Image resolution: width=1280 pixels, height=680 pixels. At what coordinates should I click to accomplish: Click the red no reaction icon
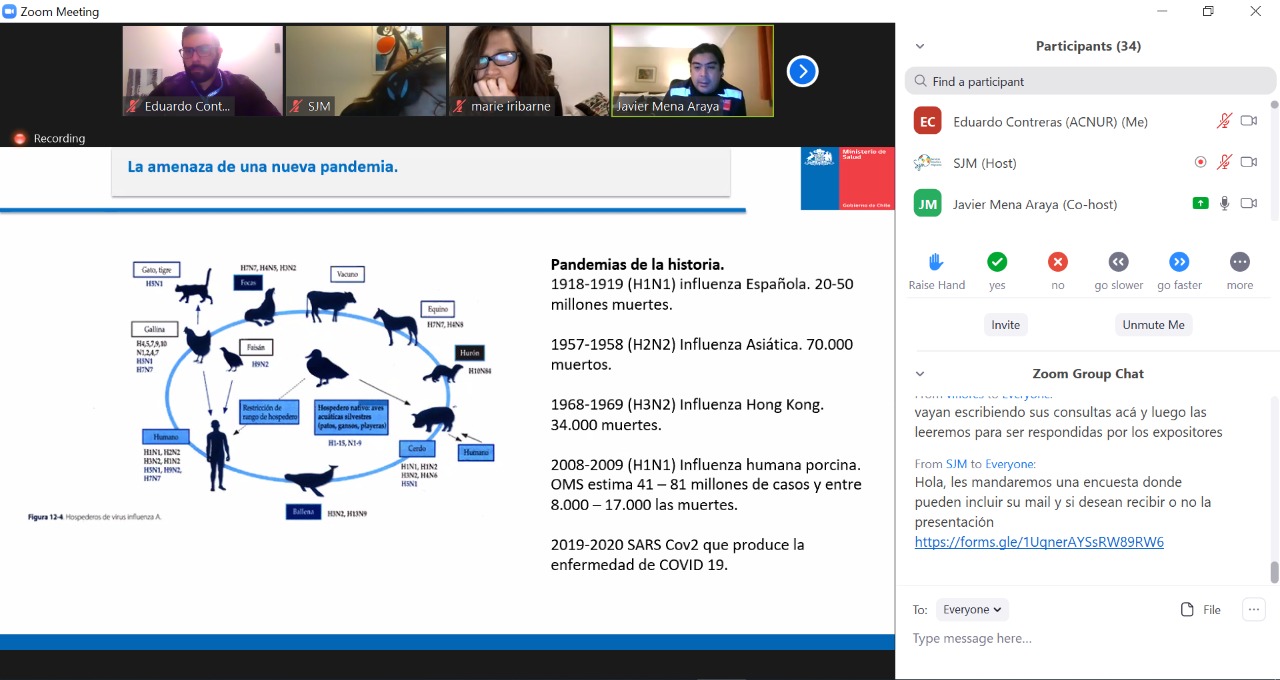point(1058,262)
